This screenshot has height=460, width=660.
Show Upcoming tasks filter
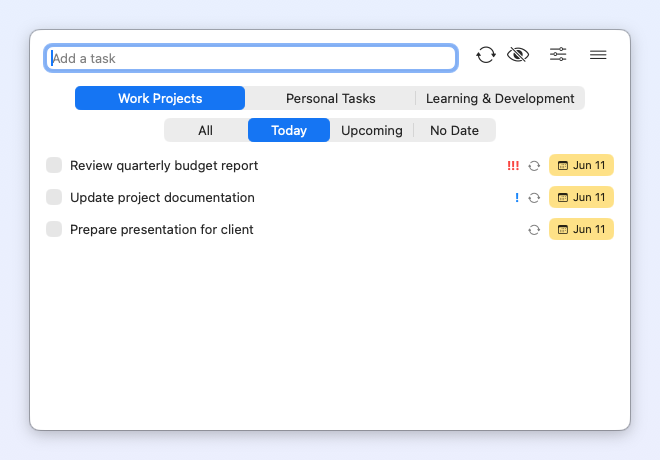372,130
